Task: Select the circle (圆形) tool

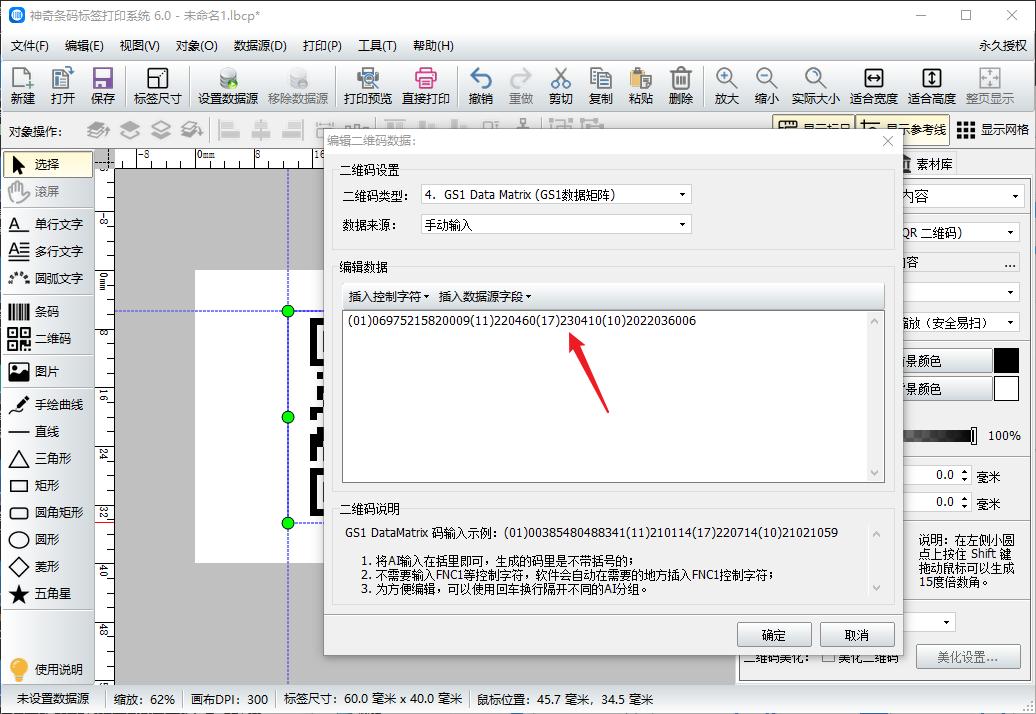Action: [48, 540]
